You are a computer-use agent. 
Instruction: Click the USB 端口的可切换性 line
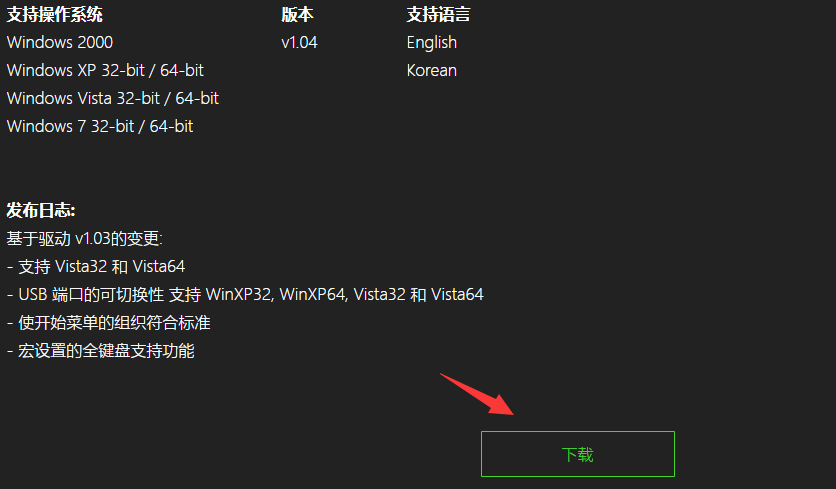245,294
